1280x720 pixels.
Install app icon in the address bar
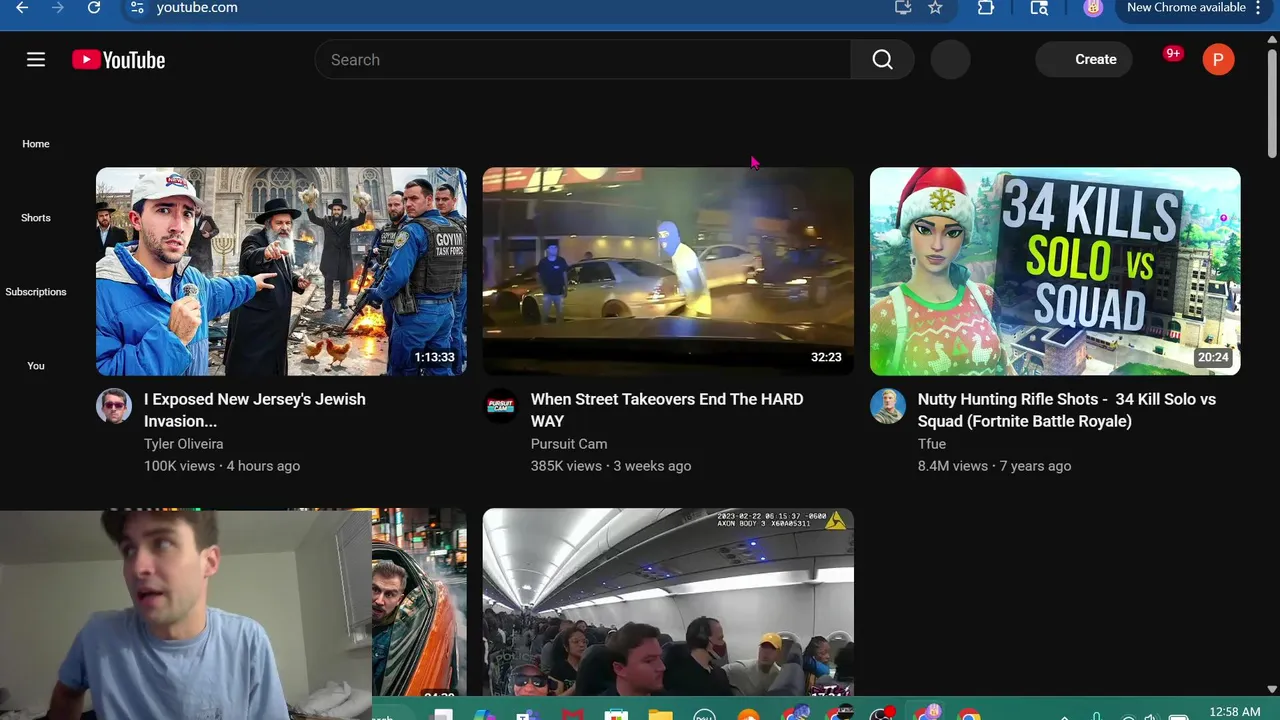[x=903, y=8]
